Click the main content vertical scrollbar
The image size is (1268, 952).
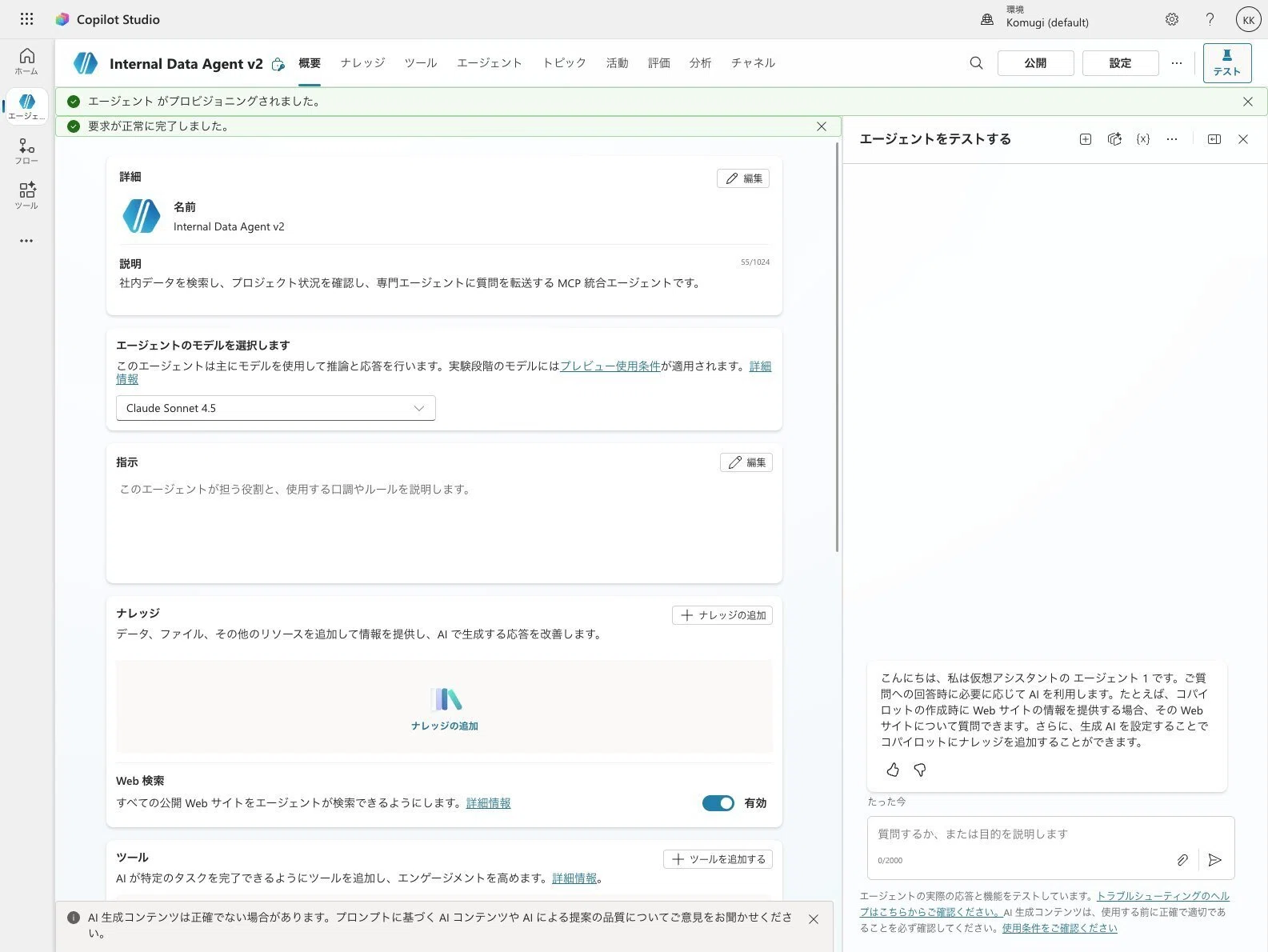tap(837, 347)
